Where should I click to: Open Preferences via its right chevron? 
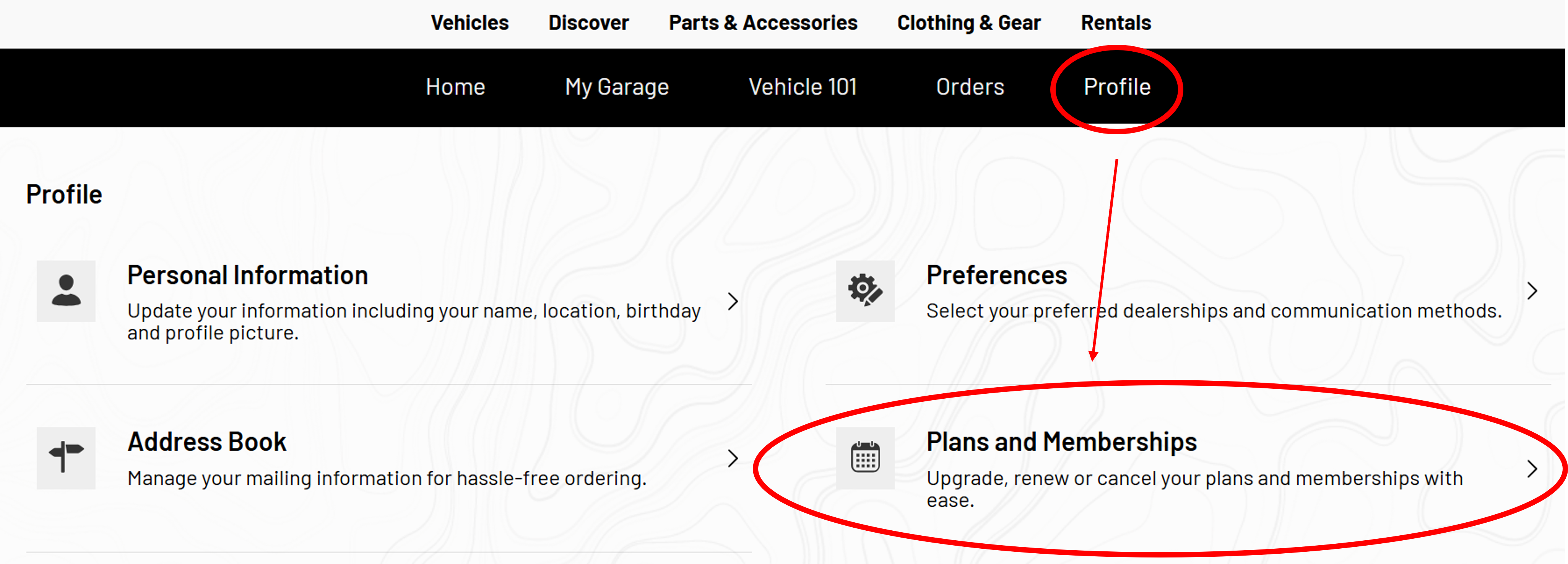(1532, 291)
